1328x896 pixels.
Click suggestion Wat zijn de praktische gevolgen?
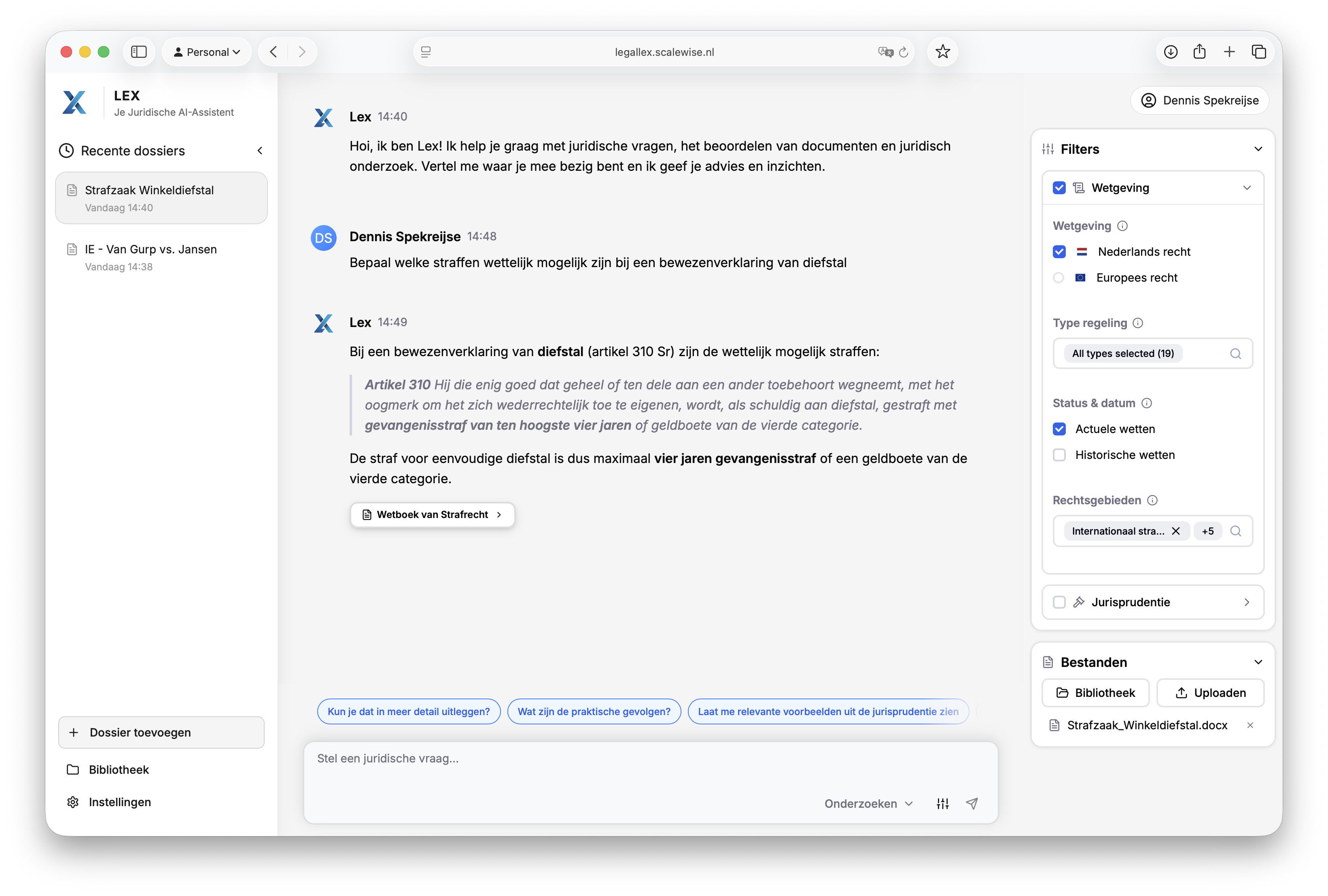tap(594, 711)
